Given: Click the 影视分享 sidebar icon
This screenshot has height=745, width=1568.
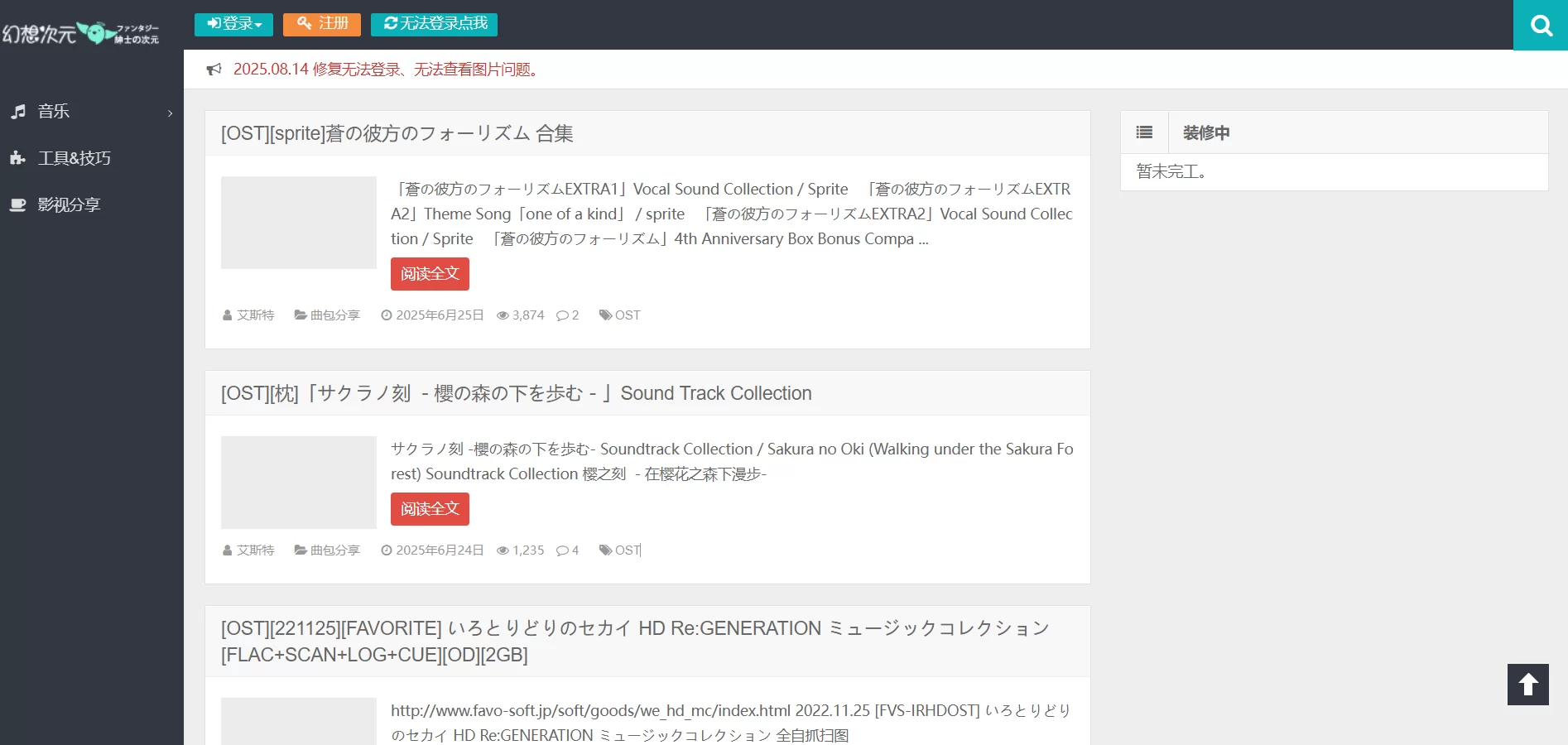Looking at the screenshot, I should click(x=18, y=204).
